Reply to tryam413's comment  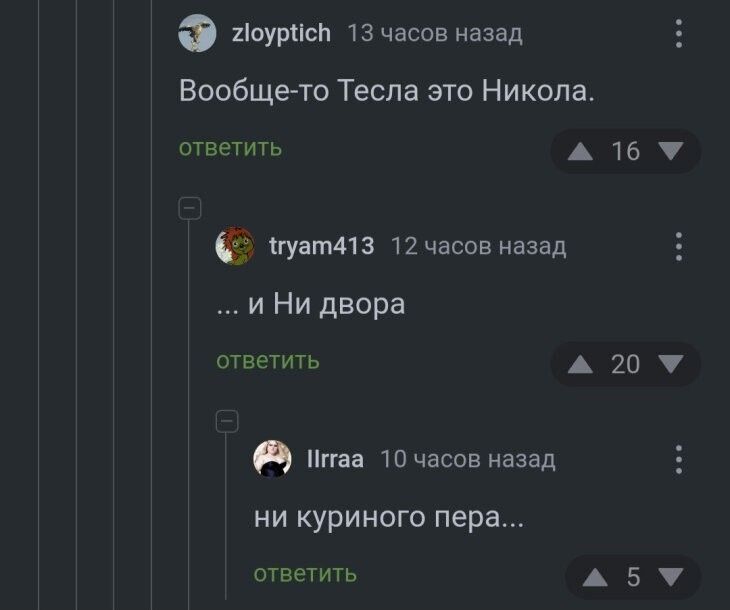click(268, 360)
